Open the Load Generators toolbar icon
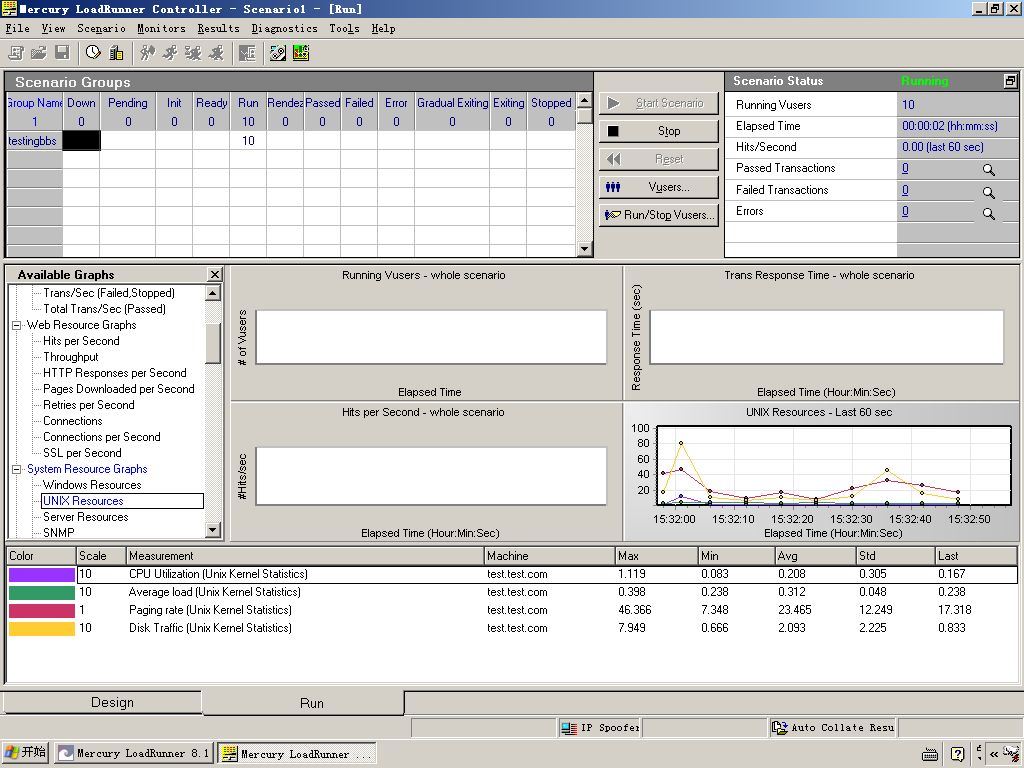Image resolution: width=1024 pixels, height=768 pixels. click(116, 53)
